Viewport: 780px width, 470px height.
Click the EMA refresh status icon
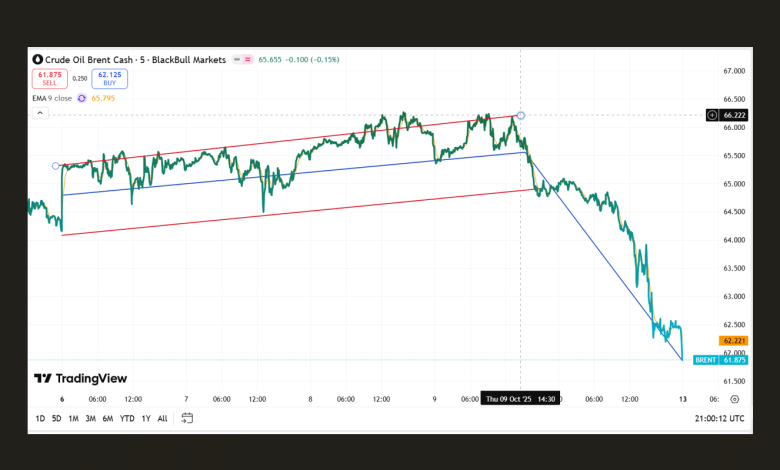(x=82, y=98)
